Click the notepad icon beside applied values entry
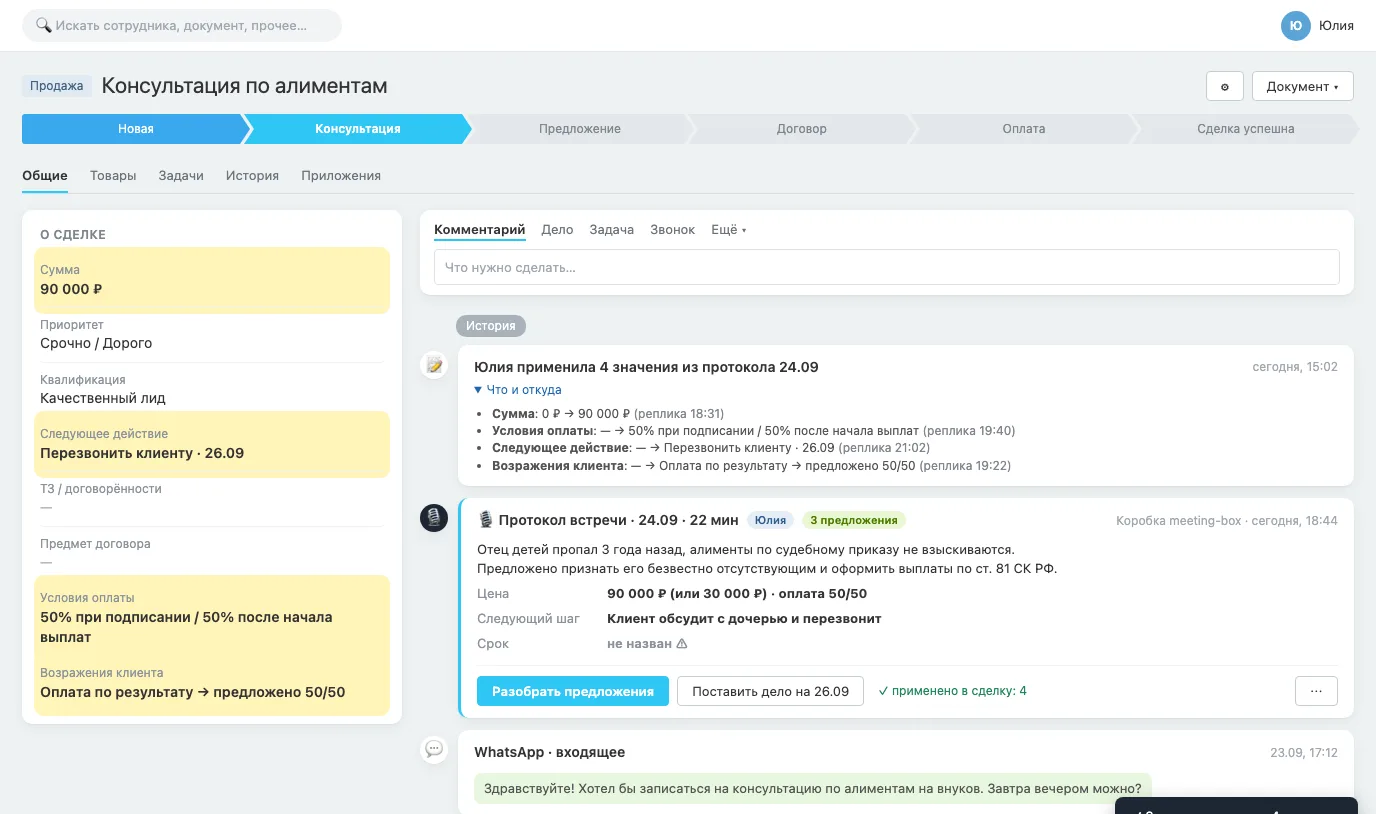Screen dimensions: 1376x814 tap(434, 365)
